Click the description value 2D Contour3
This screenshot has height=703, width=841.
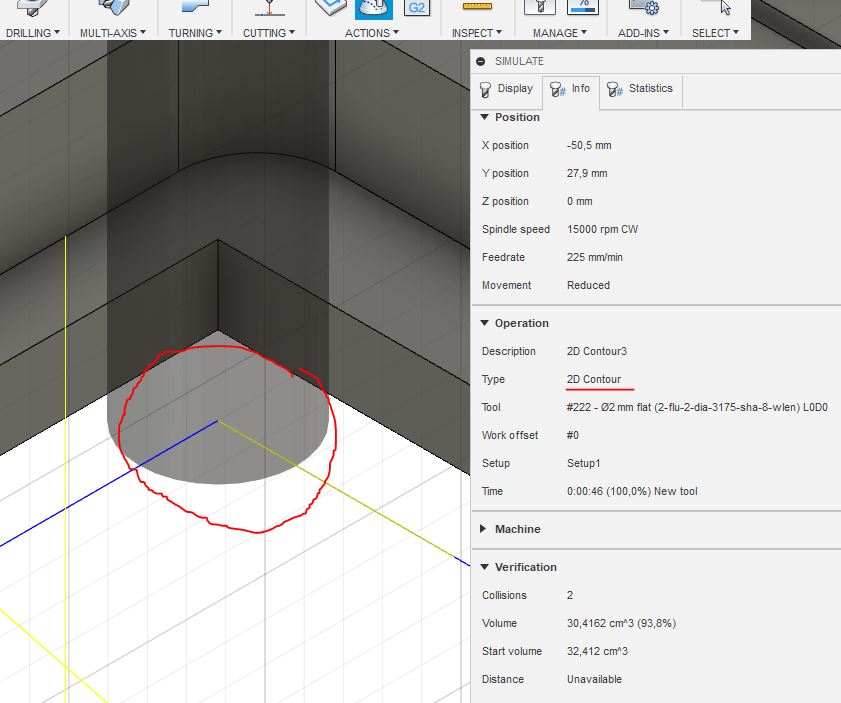click(x=596, y=351)
